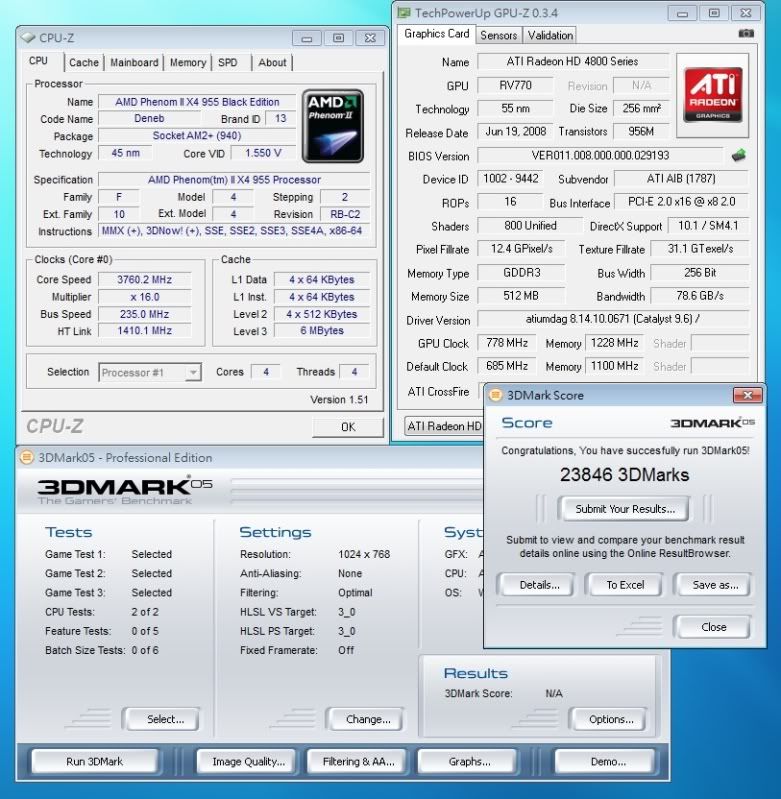Viewport: 781px width, 799px height.
Task: Minimize the CPU-Z window
Action: coord(306,38)
